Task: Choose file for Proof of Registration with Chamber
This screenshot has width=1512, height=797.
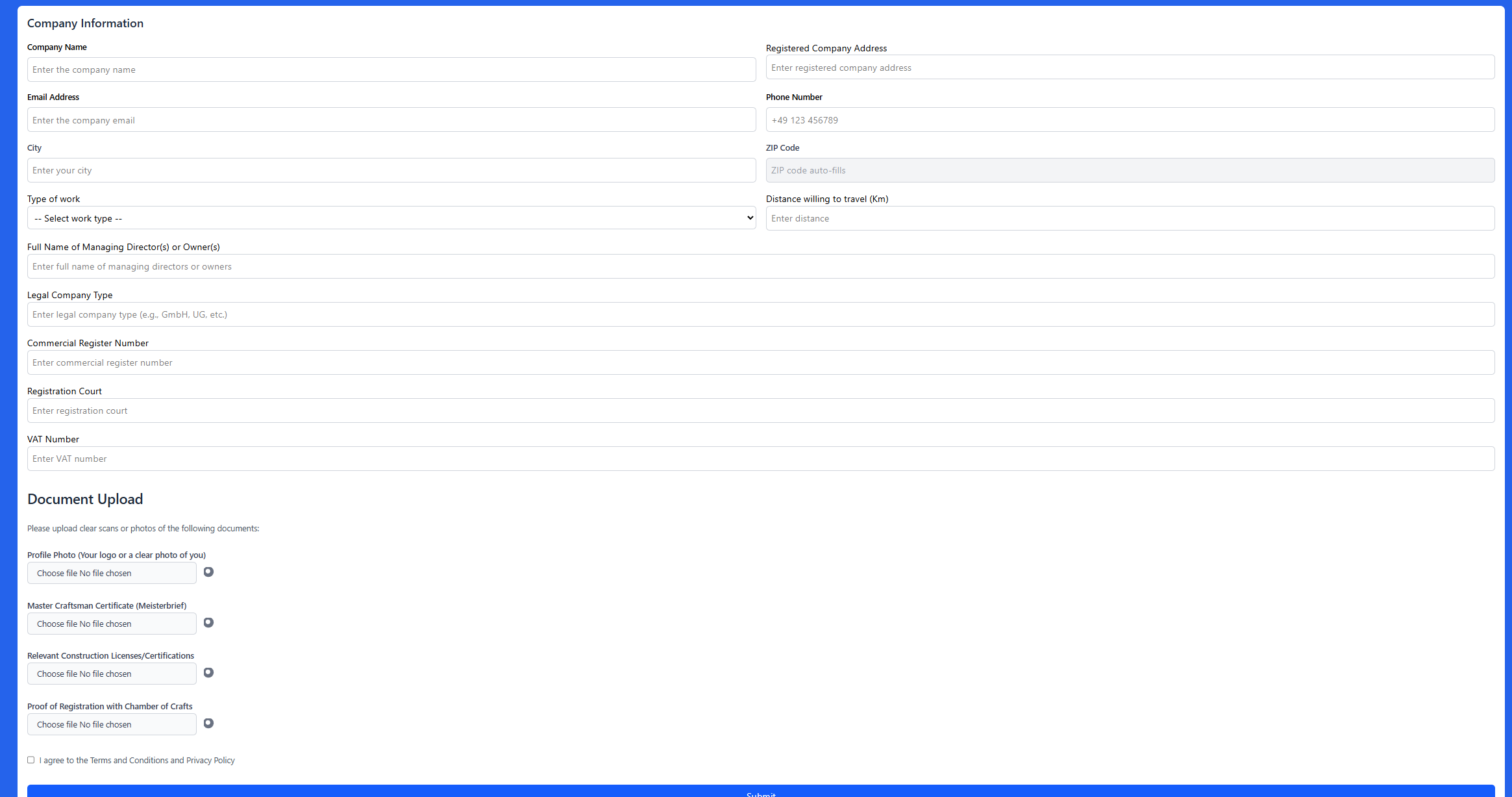Action: pos(112,724)
